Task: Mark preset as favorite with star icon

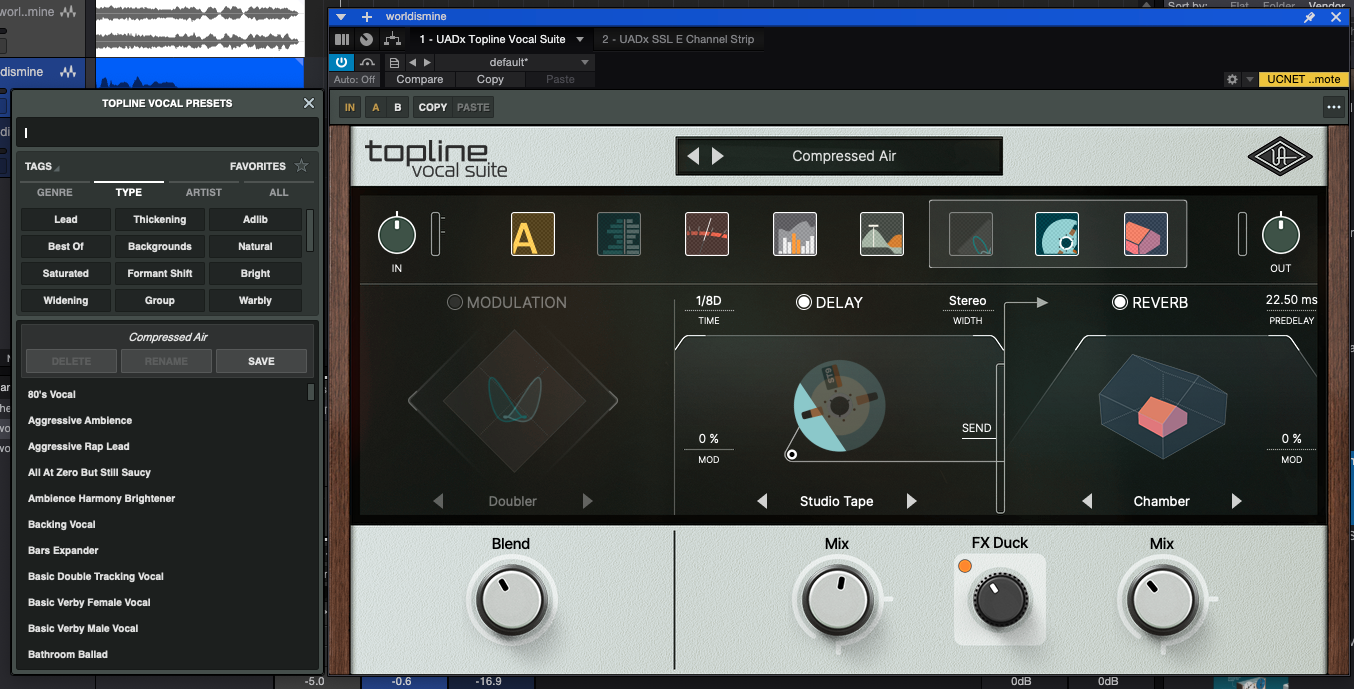Action: click(x=301, y=166)
